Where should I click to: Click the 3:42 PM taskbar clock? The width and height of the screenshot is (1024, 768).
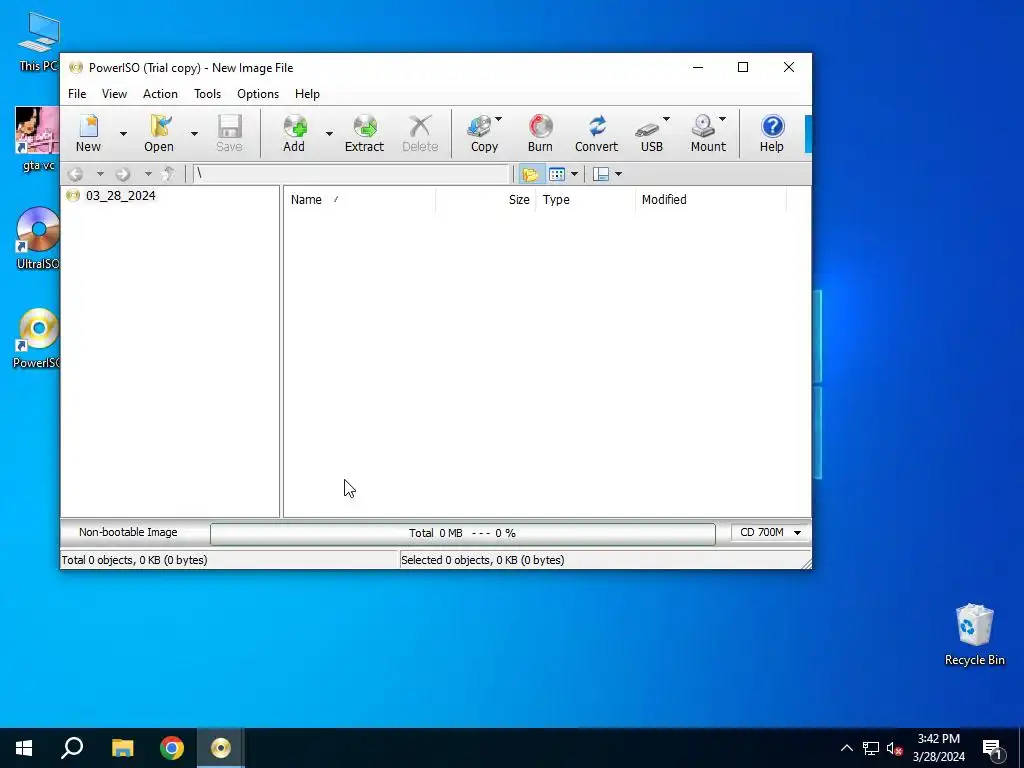pos(938,748)
